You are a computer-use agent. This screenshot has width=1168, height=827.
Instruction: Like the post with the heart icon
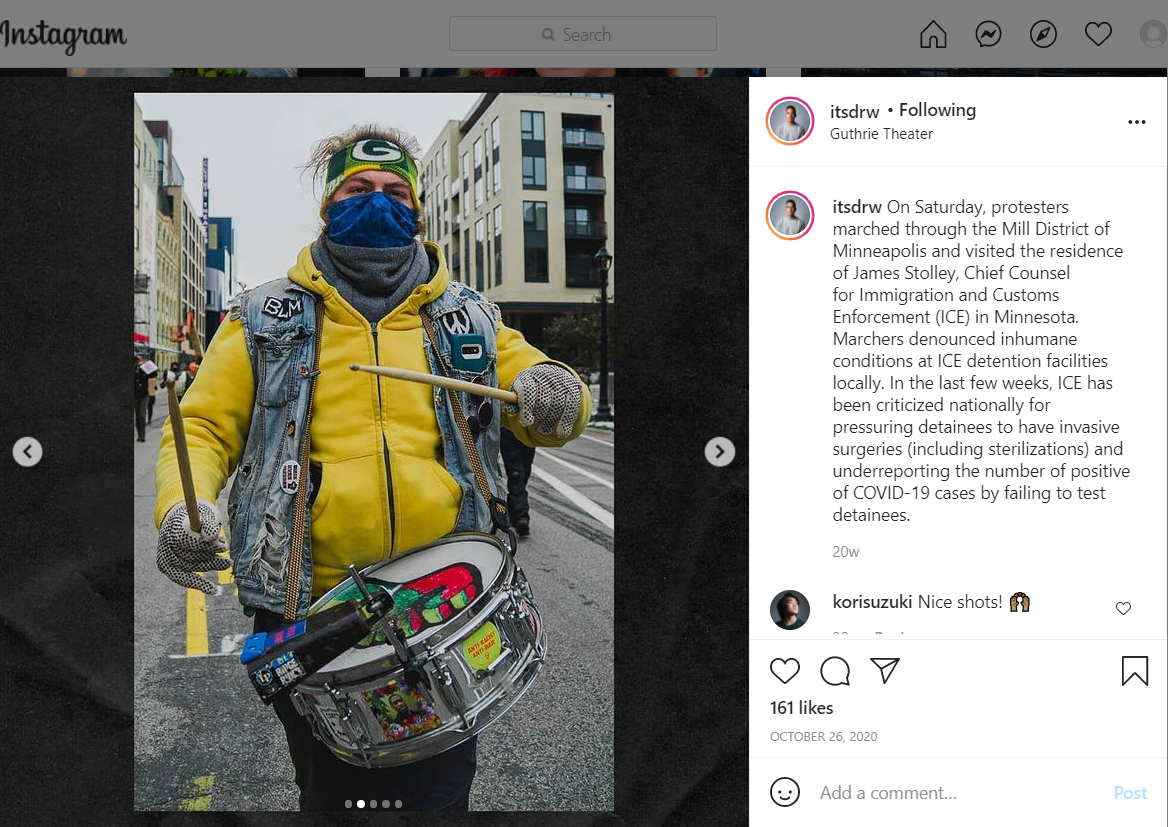point(784,671)
